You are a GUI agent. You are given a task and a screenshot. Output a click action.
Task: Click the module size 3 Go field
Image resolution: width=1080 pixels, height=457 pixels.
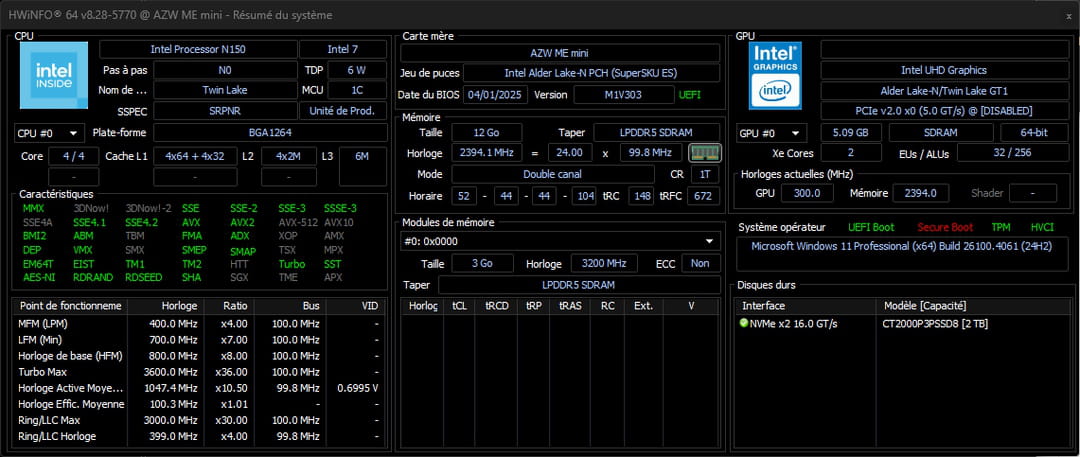[482, 263]
